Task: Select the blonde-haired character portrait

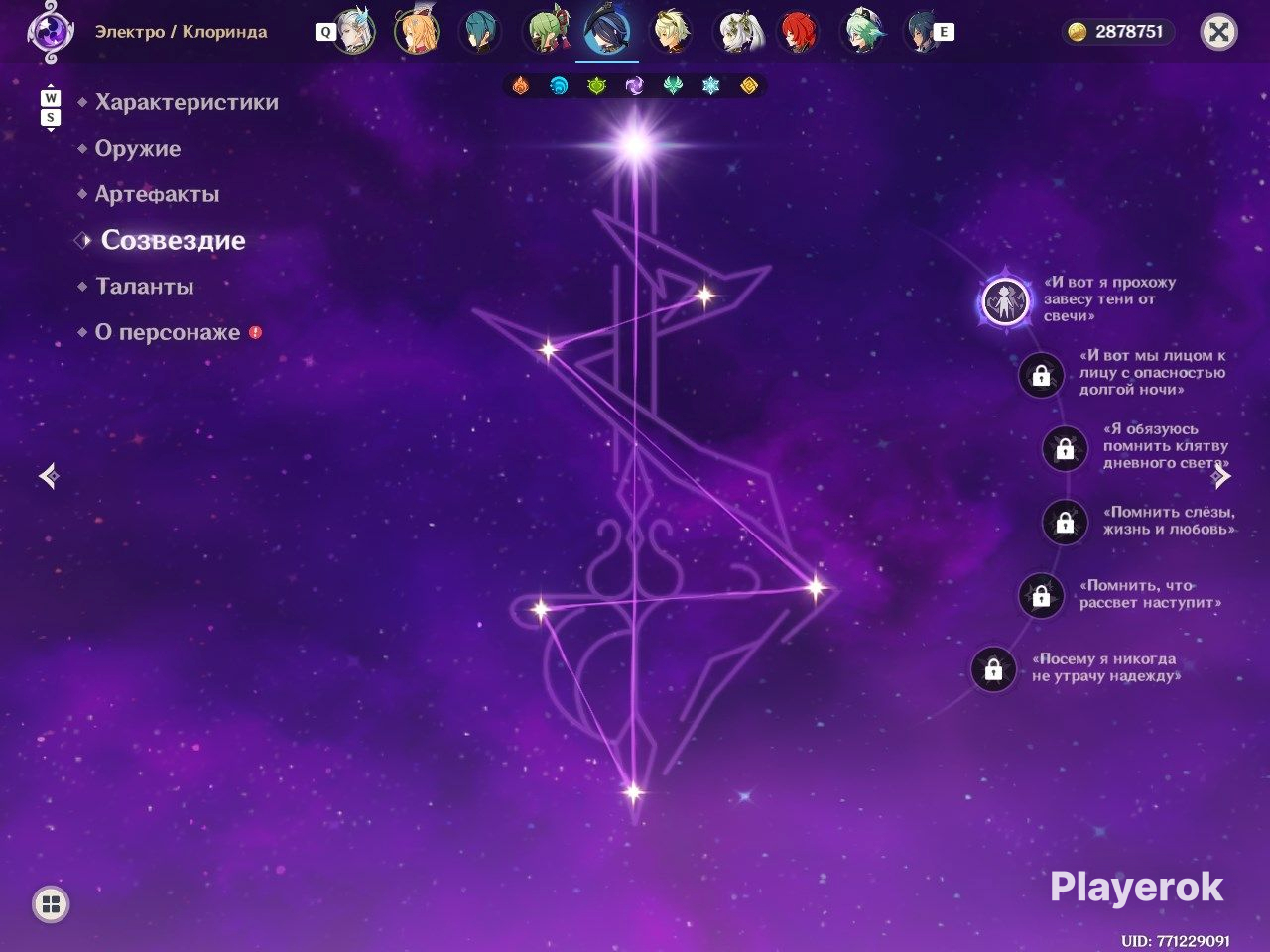Action: pos(672,32)
